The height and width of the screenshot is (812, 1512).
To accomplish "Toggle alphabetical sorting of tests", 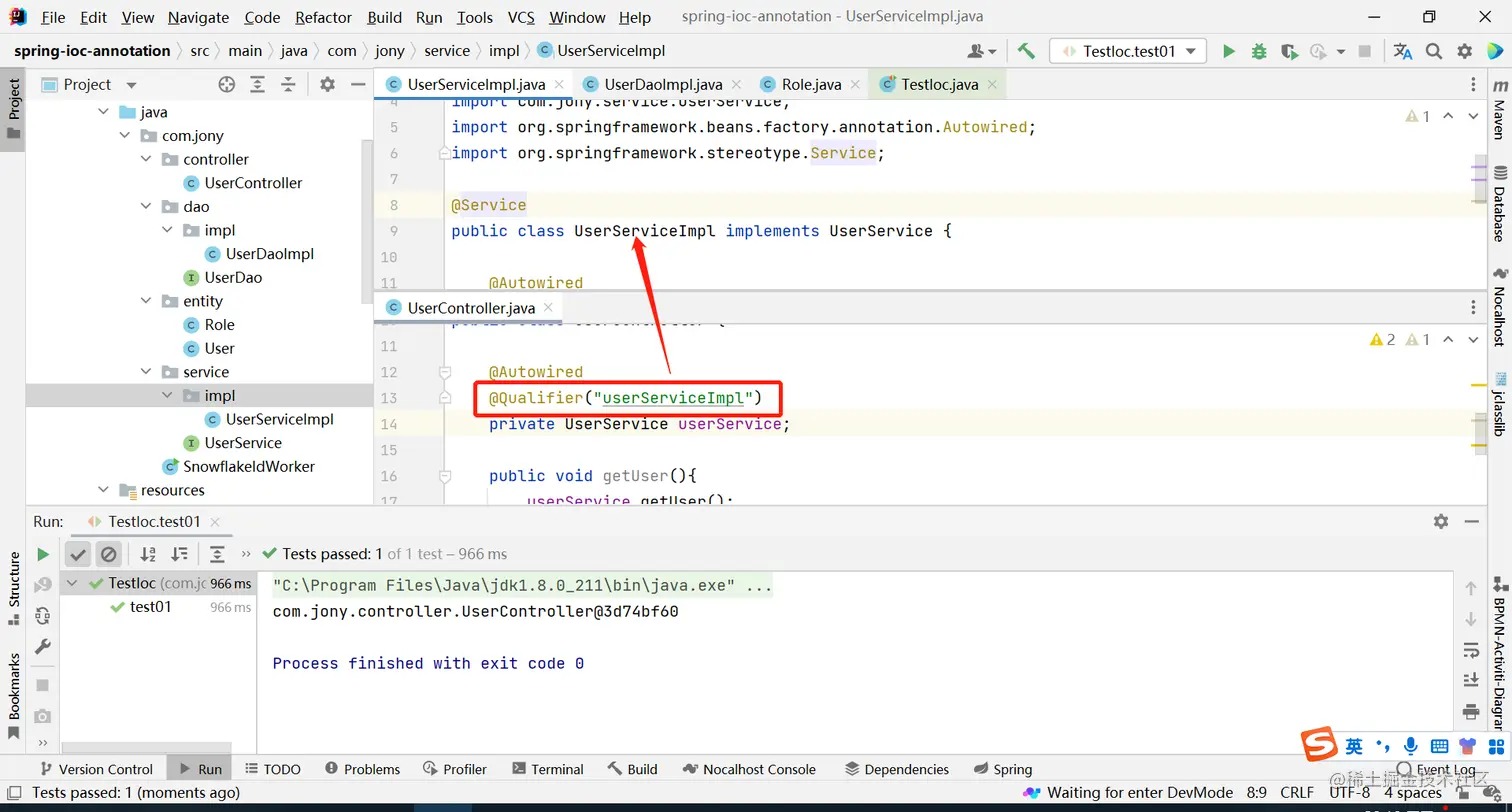I will click(x=148, y=554).
